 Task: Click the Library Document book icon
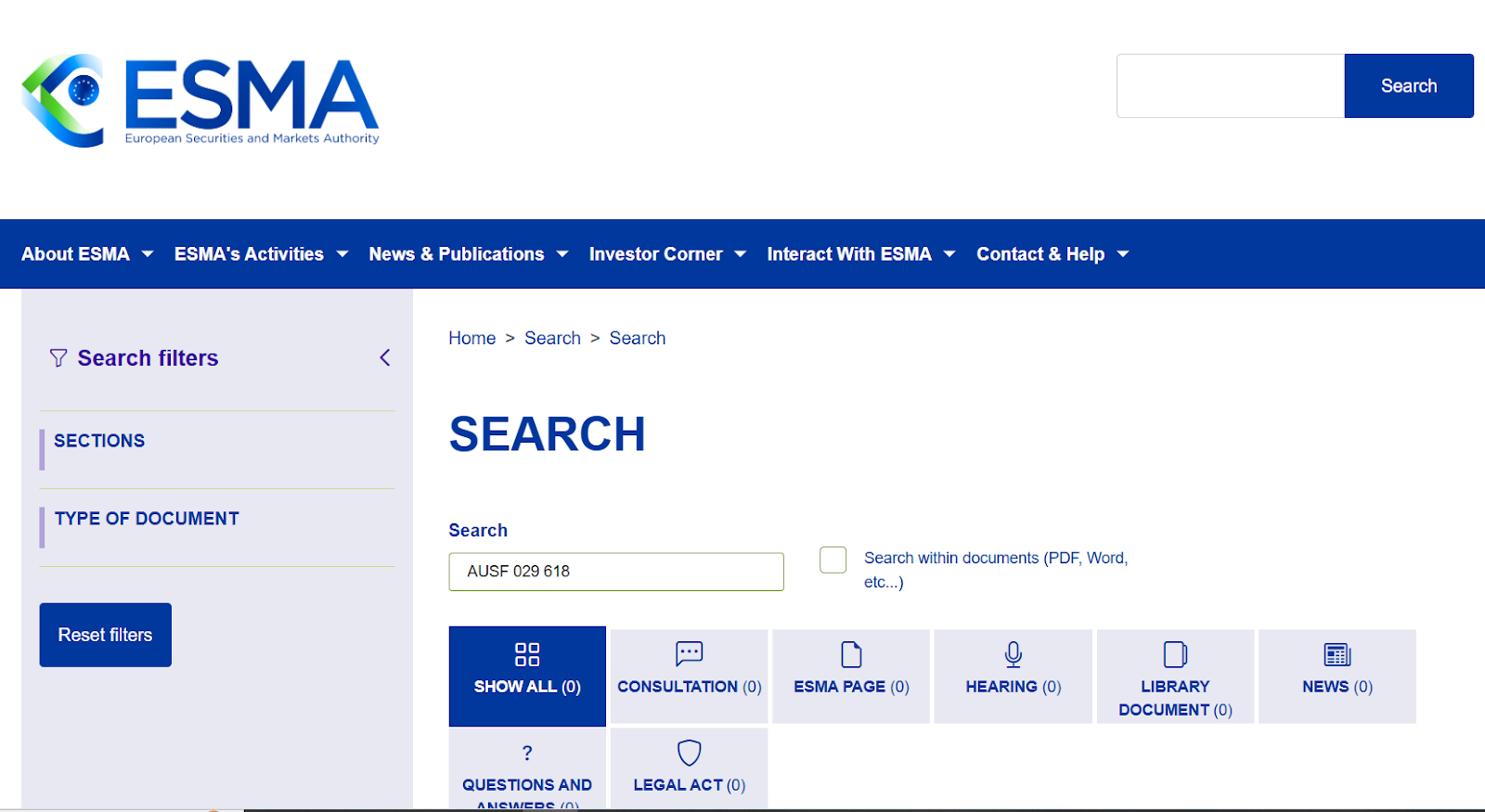1176,654
